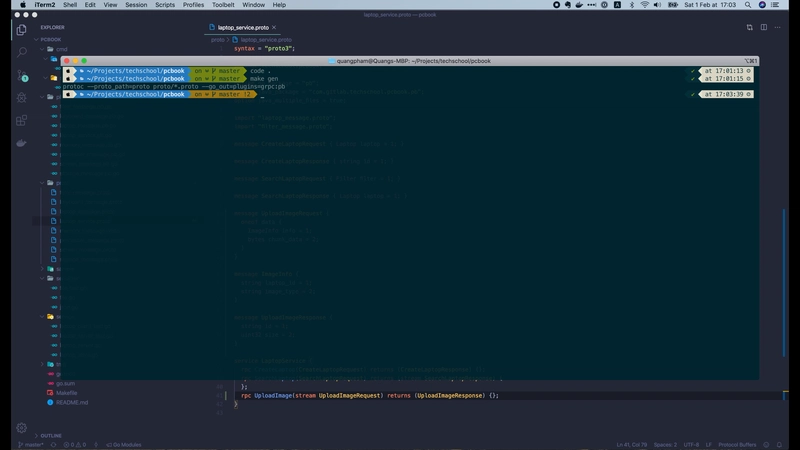Screen dimensions: 800x450
Task: Click the Synchronize Changes status icon
Action: tap(54, 445)
